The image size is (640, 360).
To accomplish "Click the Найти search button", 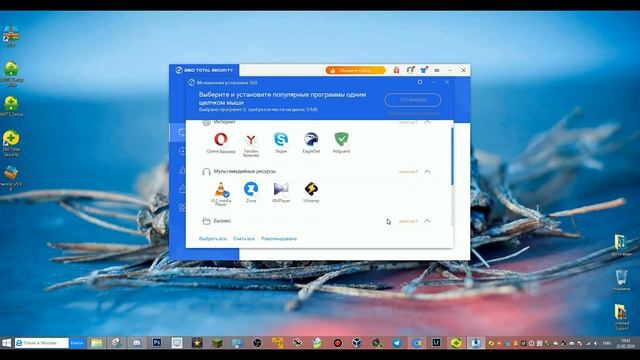I will pyautogui.click(x=77, y=343).
